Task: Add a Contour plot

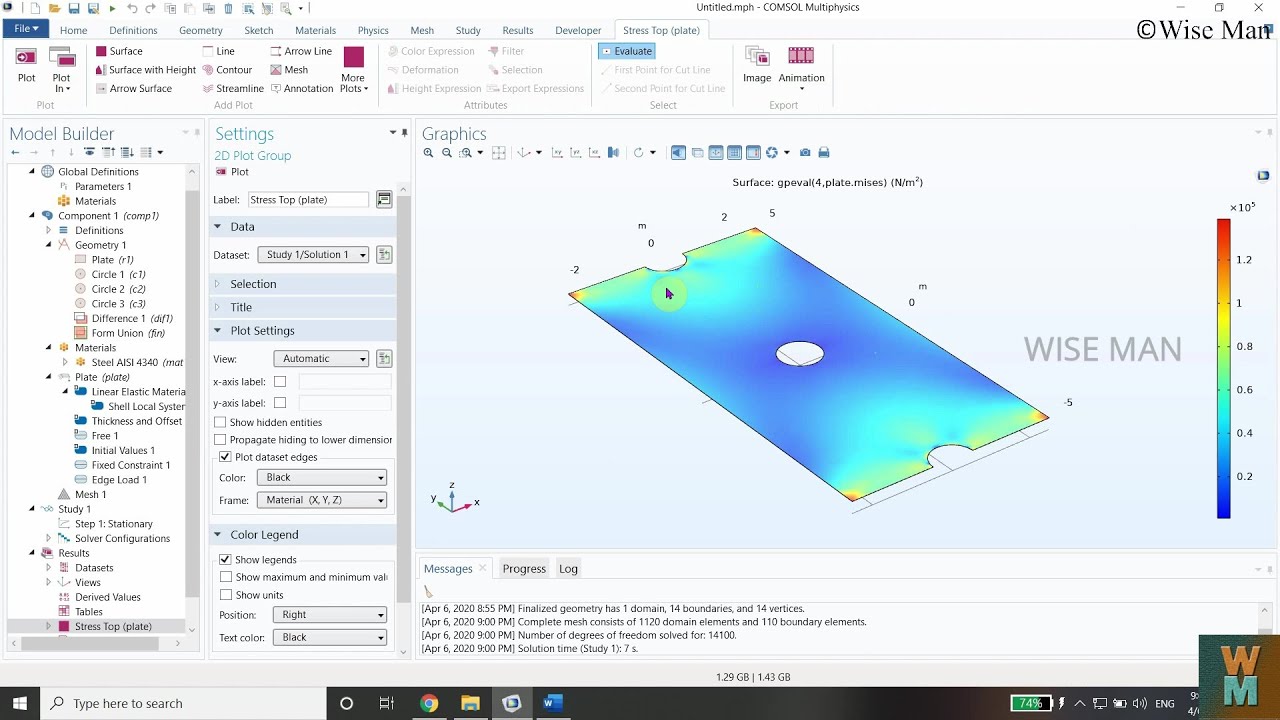Action: [227, 70]
